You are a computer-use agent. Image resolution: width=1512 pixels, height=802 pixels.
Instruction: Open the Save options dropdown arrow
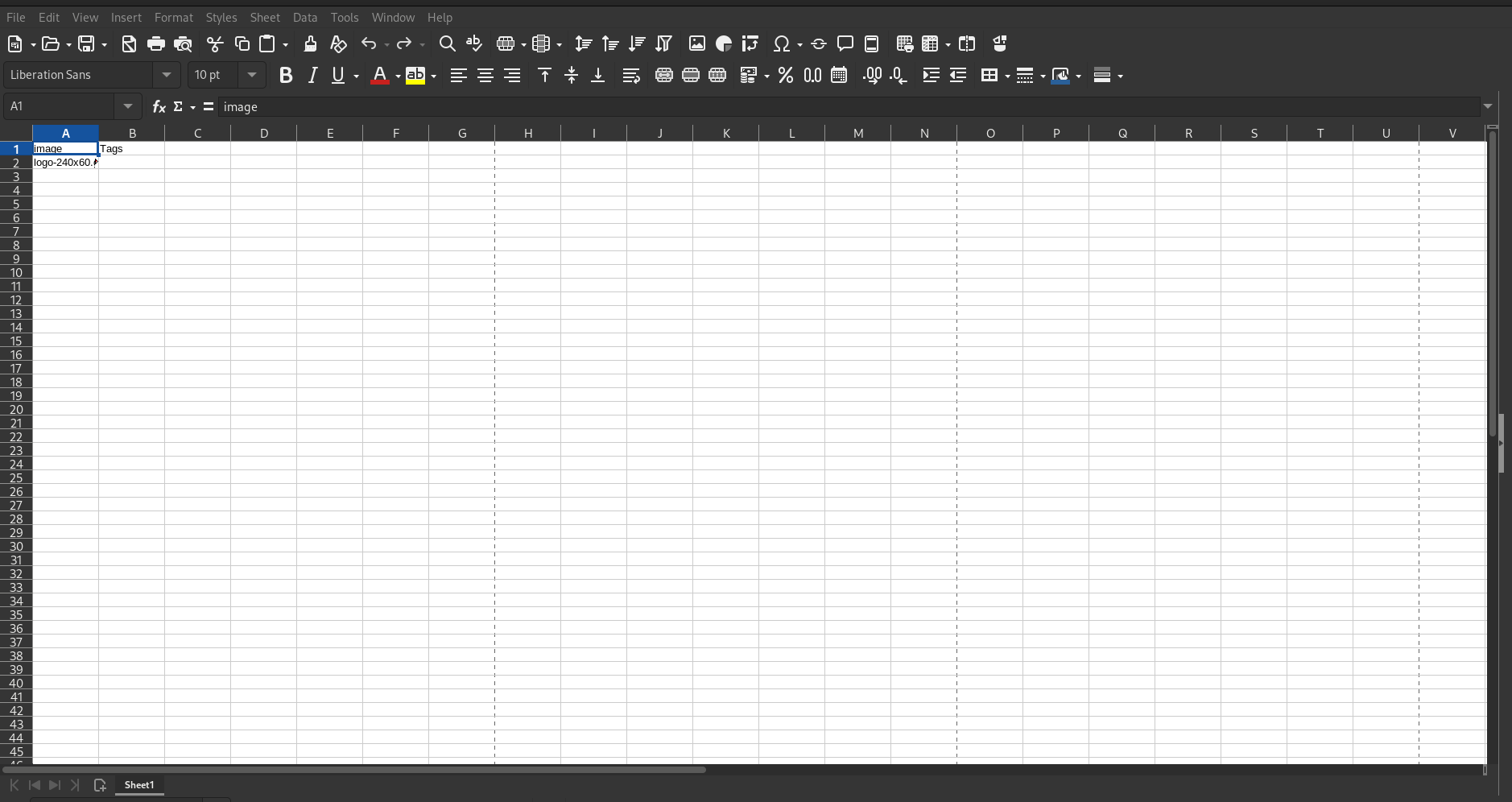(x=104, y=45)
